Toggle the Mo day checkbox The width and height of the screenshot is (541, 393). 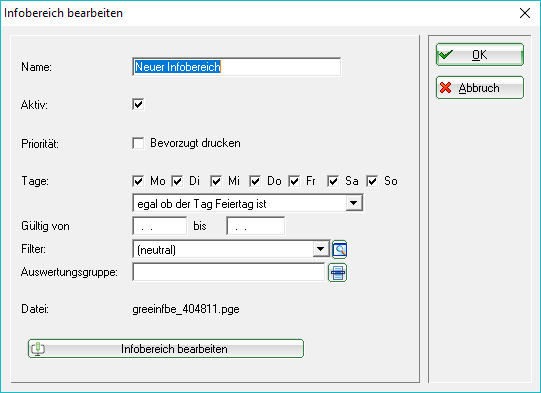138,181
